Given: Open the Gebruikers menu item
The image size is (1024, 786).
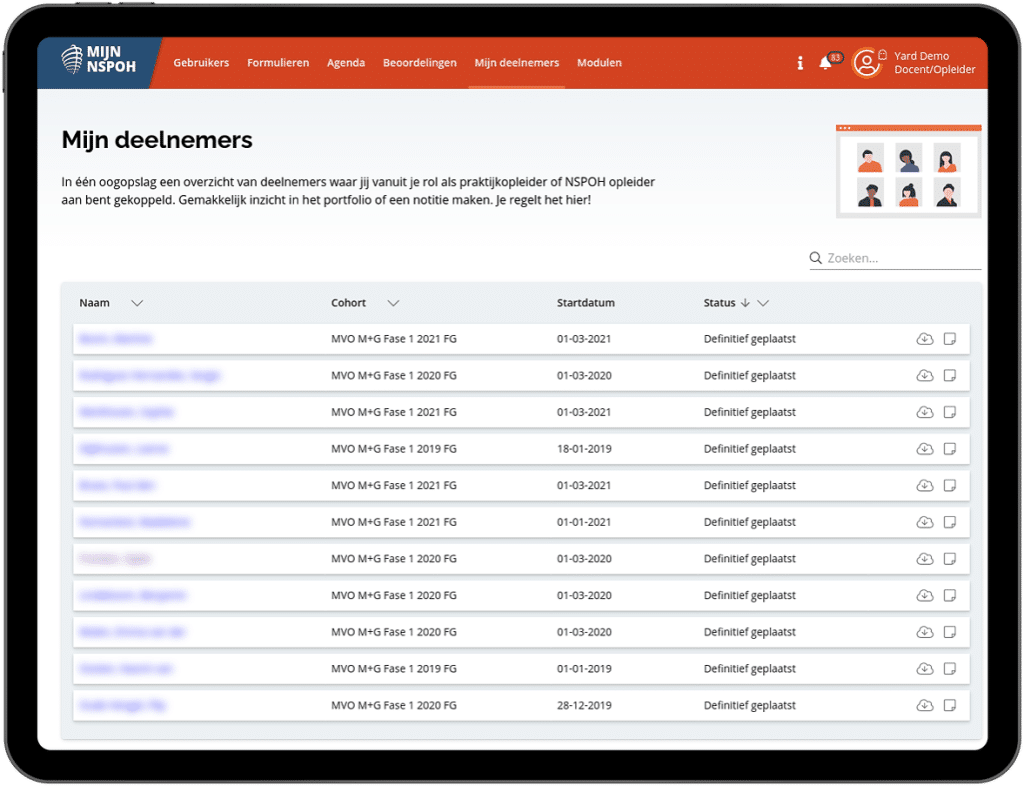Looking at the screenshot, I should [201, 63].
